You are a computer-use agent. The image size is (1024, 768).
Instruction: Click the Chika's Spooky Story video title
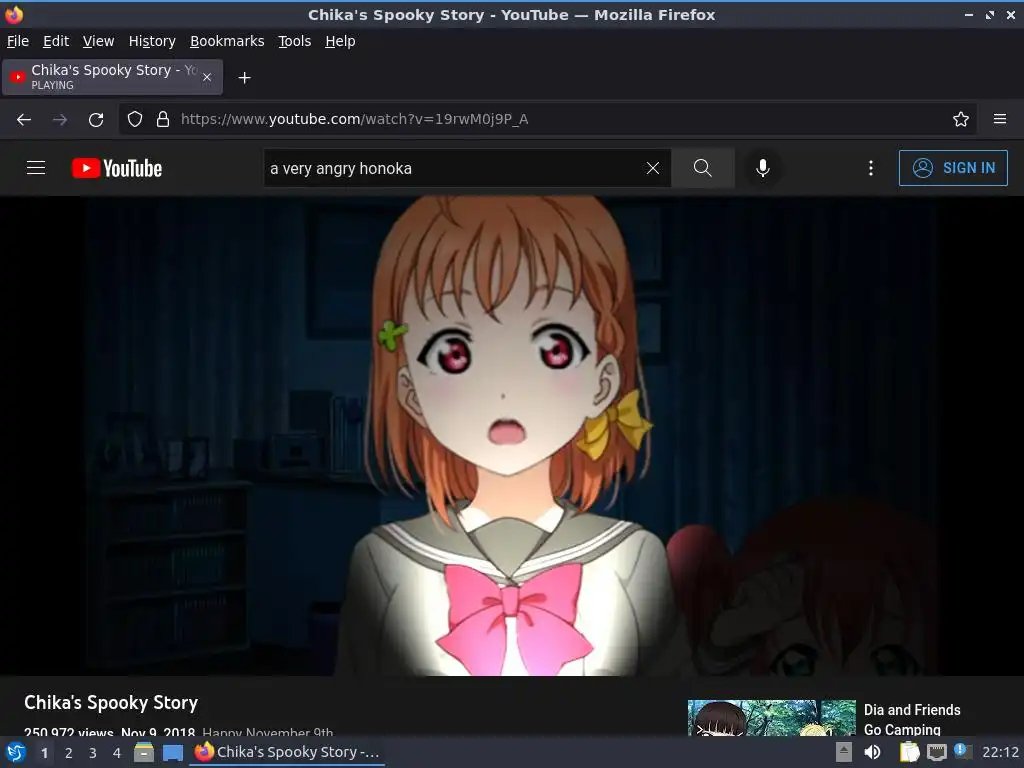[111, 703]
